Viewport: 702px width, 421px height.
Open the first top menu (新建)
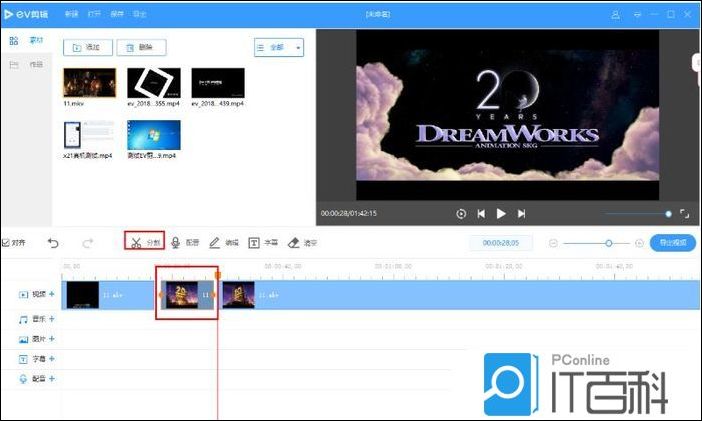(x=71, y=14)
